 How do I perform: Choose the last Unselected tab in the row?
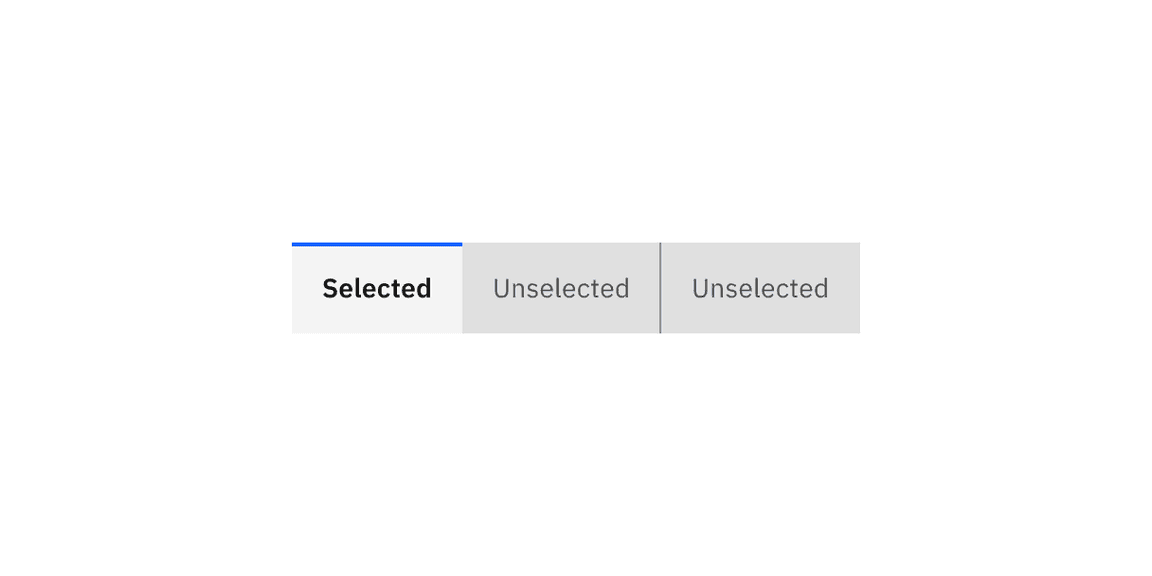click(x=760, y=288)
